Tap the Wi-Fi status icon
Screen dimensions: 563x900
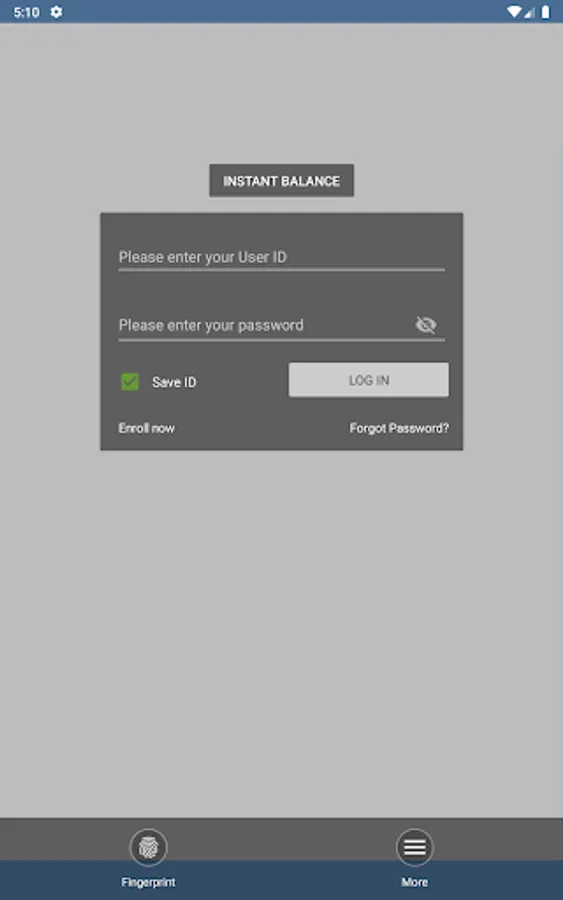pyautogui.click(x=514, y=12)
